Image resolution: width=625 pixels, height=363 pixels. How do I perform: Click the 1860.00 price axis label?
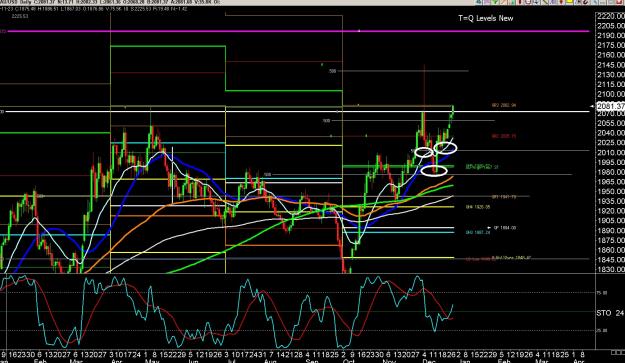coord(611,250)
